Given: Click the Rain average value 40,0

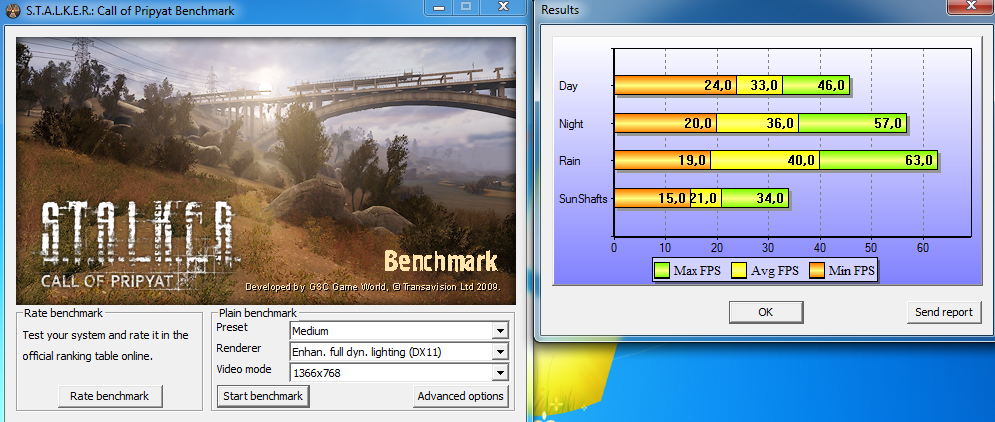Looking at the screenshot, I should click(x=801, y=161).
